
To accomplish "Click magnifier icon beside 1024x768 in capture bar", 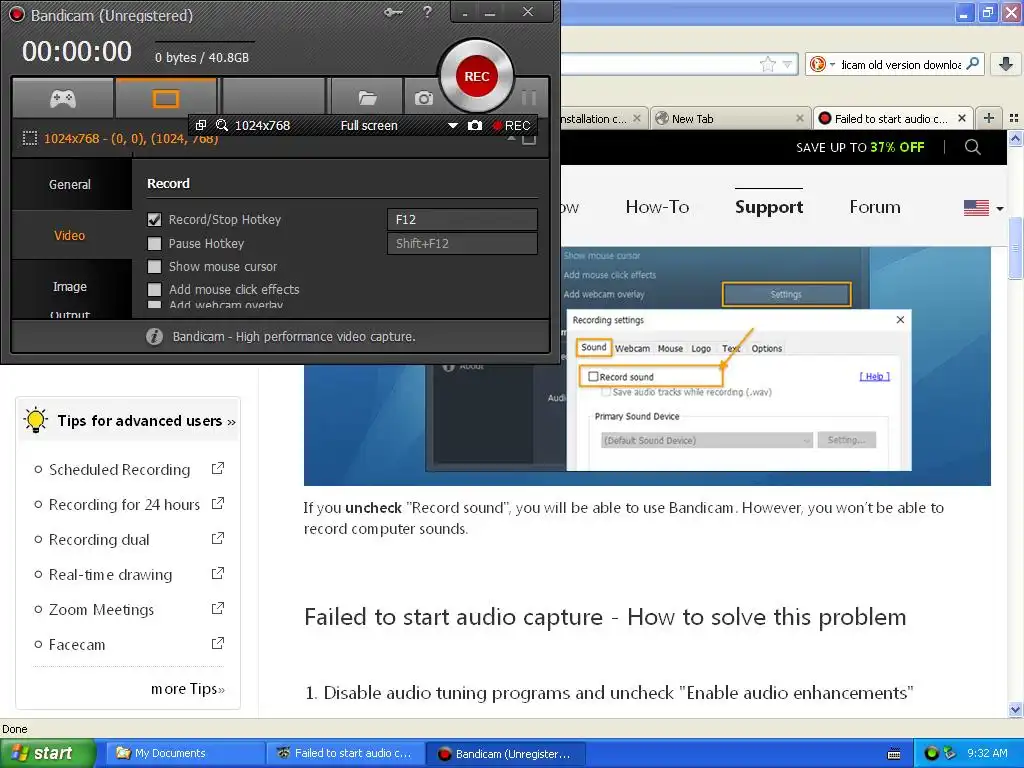I will tap(222, 125).
